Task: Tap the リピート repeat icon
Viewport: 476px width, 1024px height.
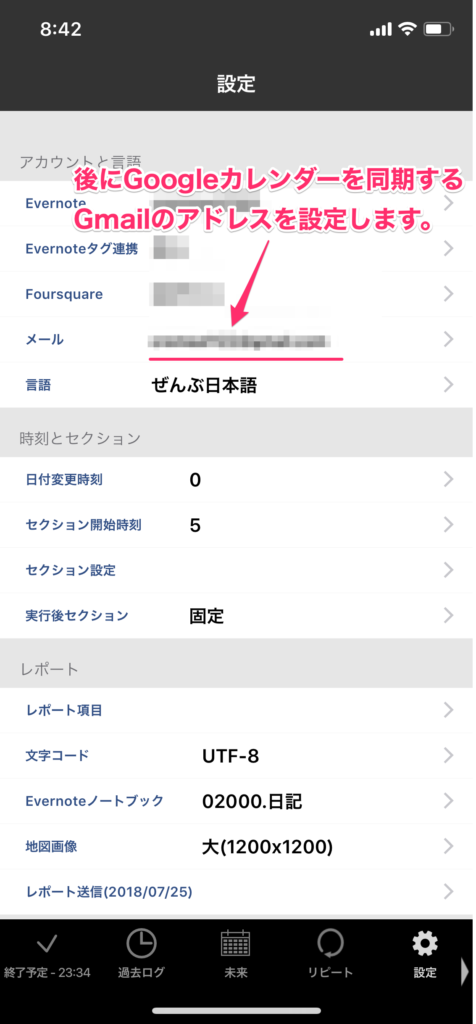Action: (330, 943)
